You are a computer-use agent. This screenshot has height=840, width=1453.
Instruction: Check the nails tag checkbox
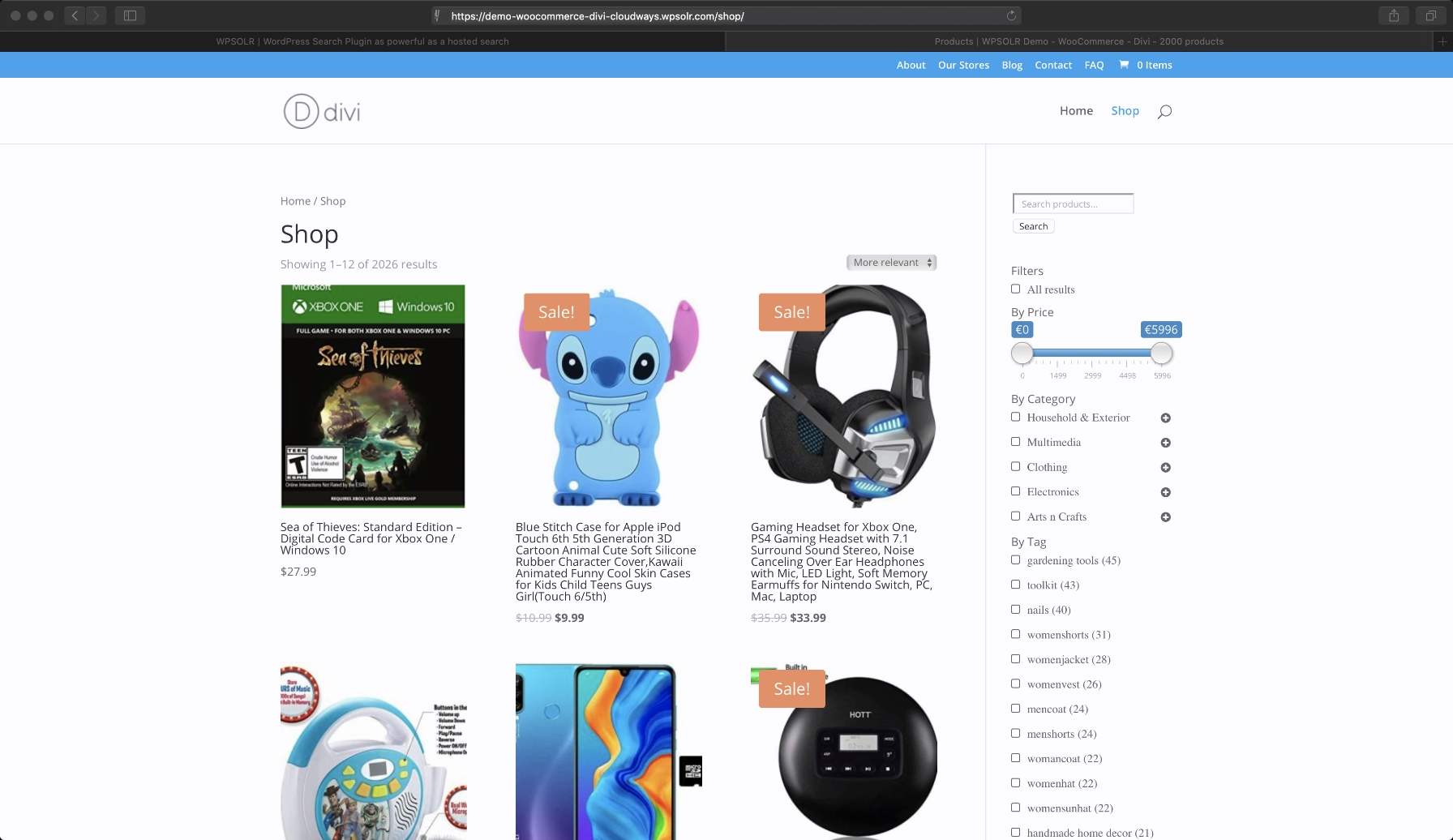[1015, 609]
